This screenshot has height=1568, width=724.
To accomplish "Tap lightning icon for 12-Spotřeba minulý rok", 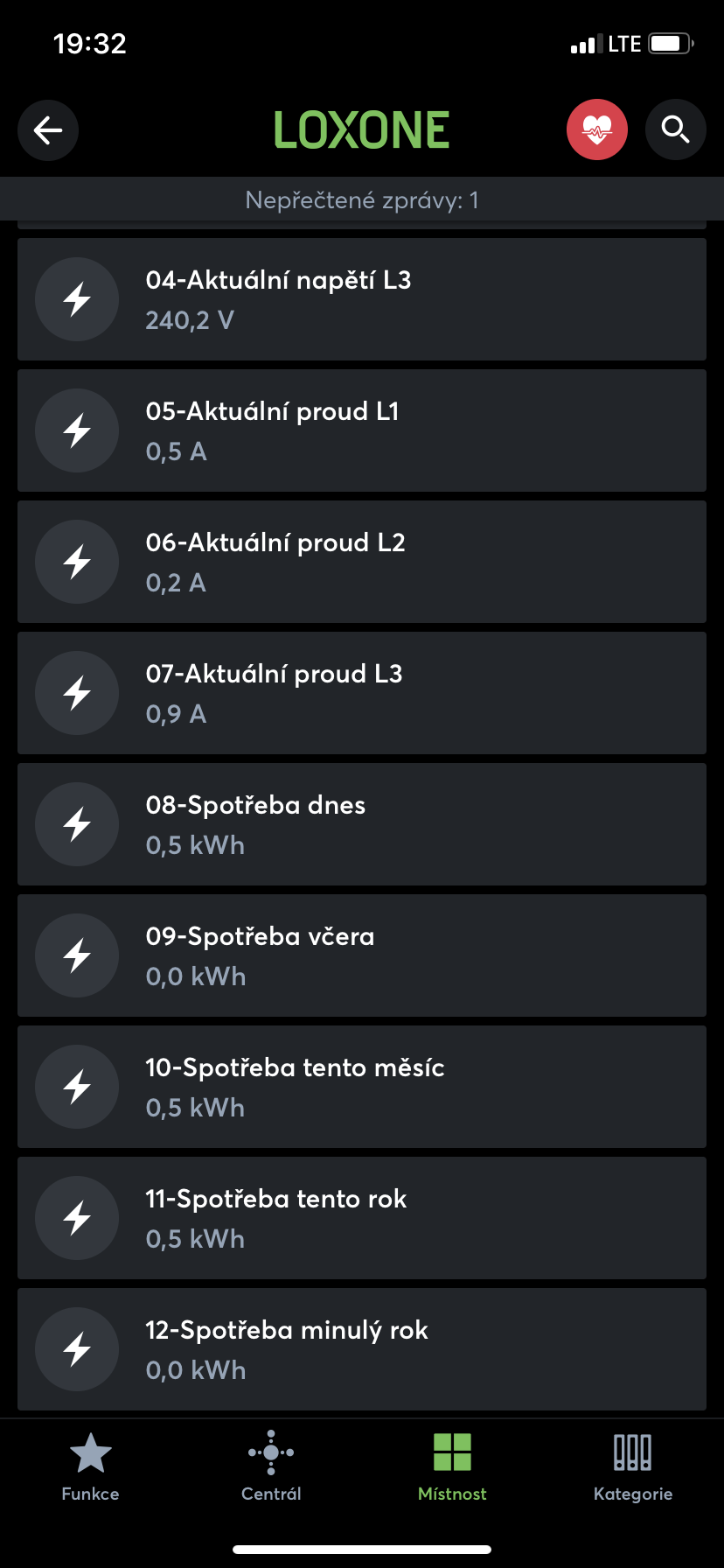I will [77, 1349].
